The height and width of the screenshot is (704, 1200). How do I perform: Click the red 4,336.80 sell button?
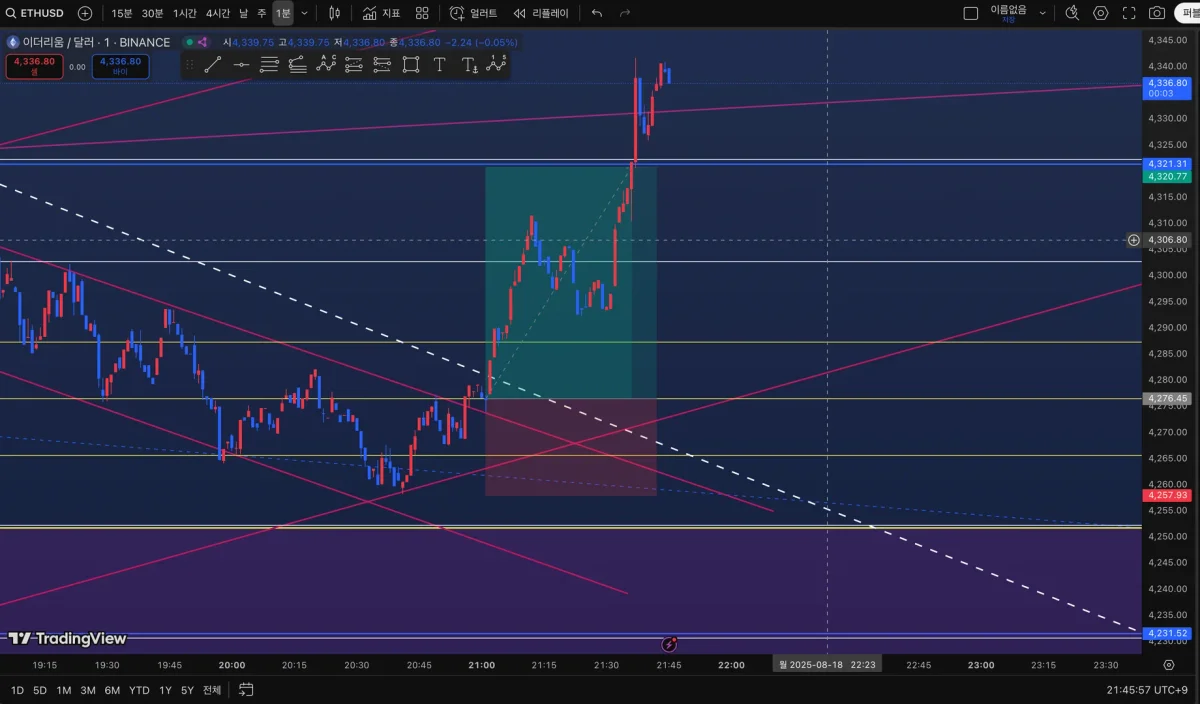(x=35, y=66)
